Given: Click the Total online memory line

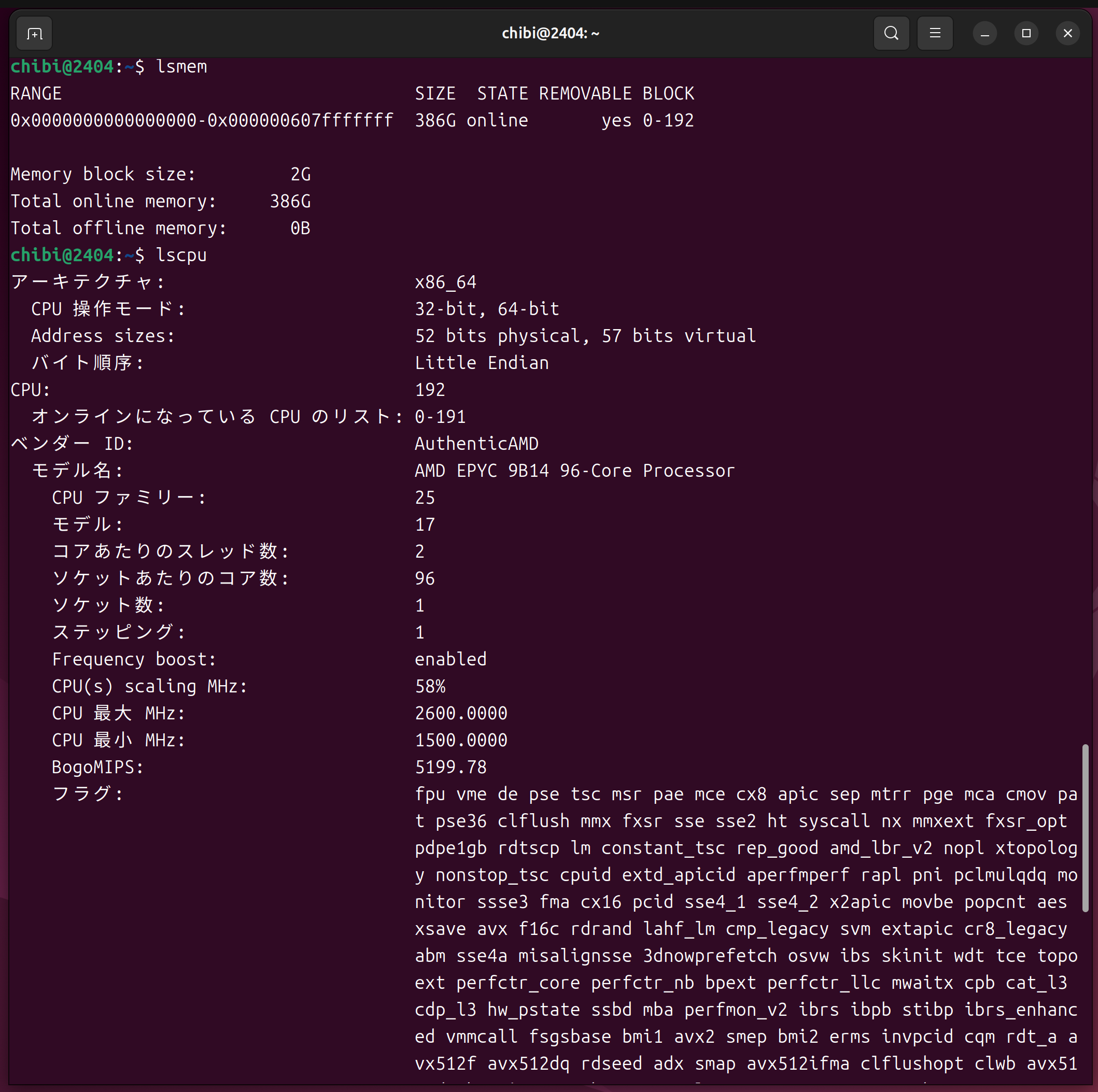Looking at the screenshot, I should tap(160, 201).
